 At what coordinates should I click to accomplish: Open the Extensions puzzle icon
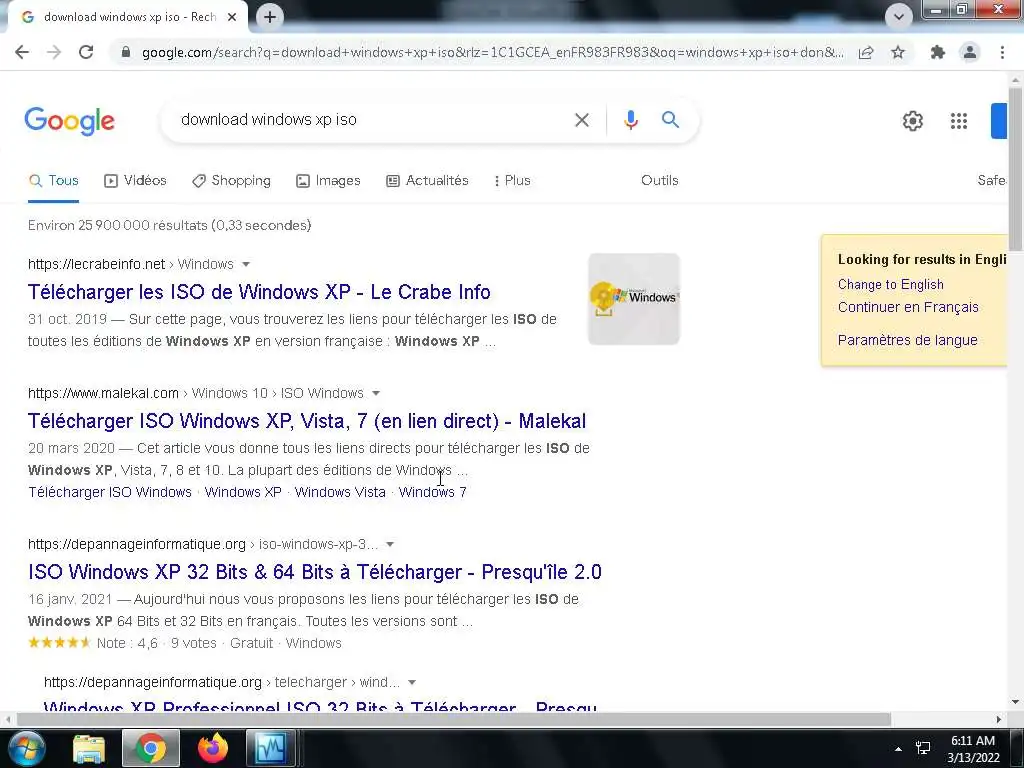point(938,52)
